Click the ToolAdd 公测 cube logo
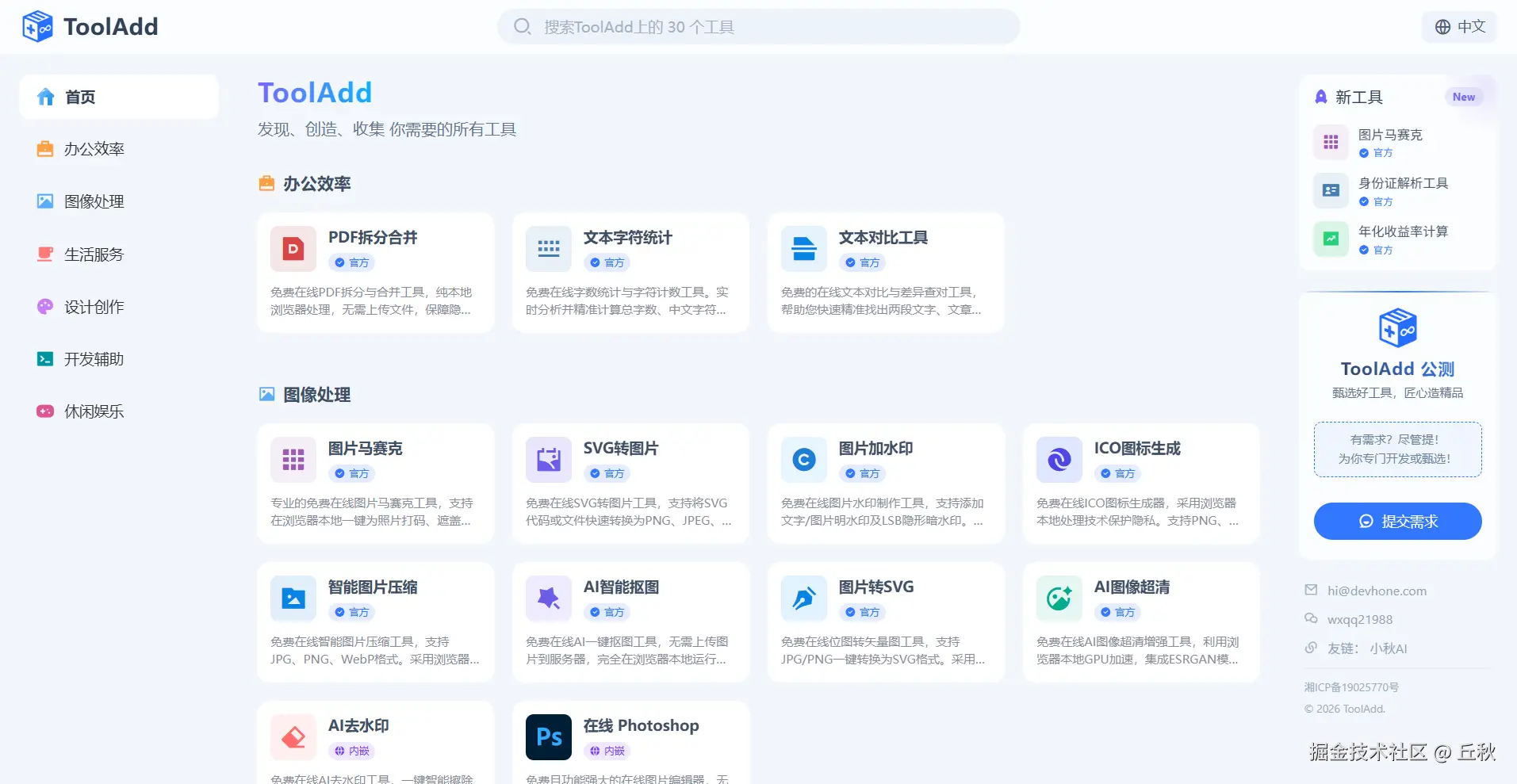Image resolution: width=1517 pixels, height=784 pixels. pyautogui.click(x=1398, y=327)
